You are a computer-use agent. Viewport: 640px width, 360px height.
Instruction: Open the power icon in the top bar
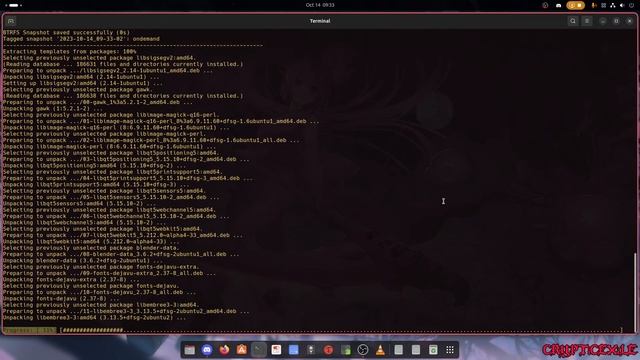point(631,5)
